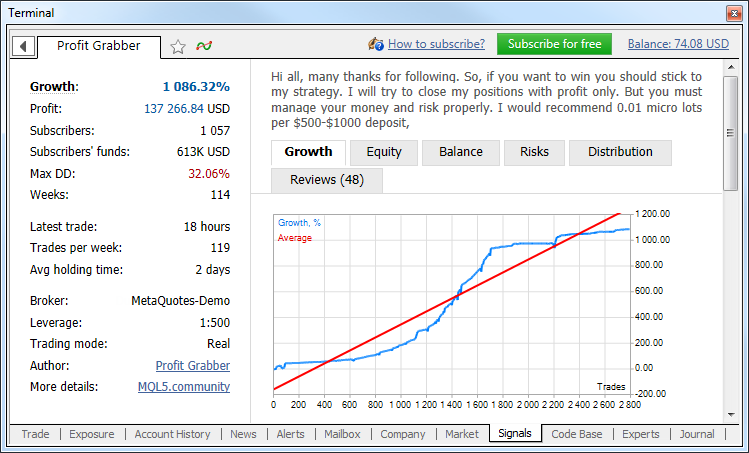This screenshot has width=749, height=453.
Task: Open the How to subscribe link
Action: pos(436,44)
